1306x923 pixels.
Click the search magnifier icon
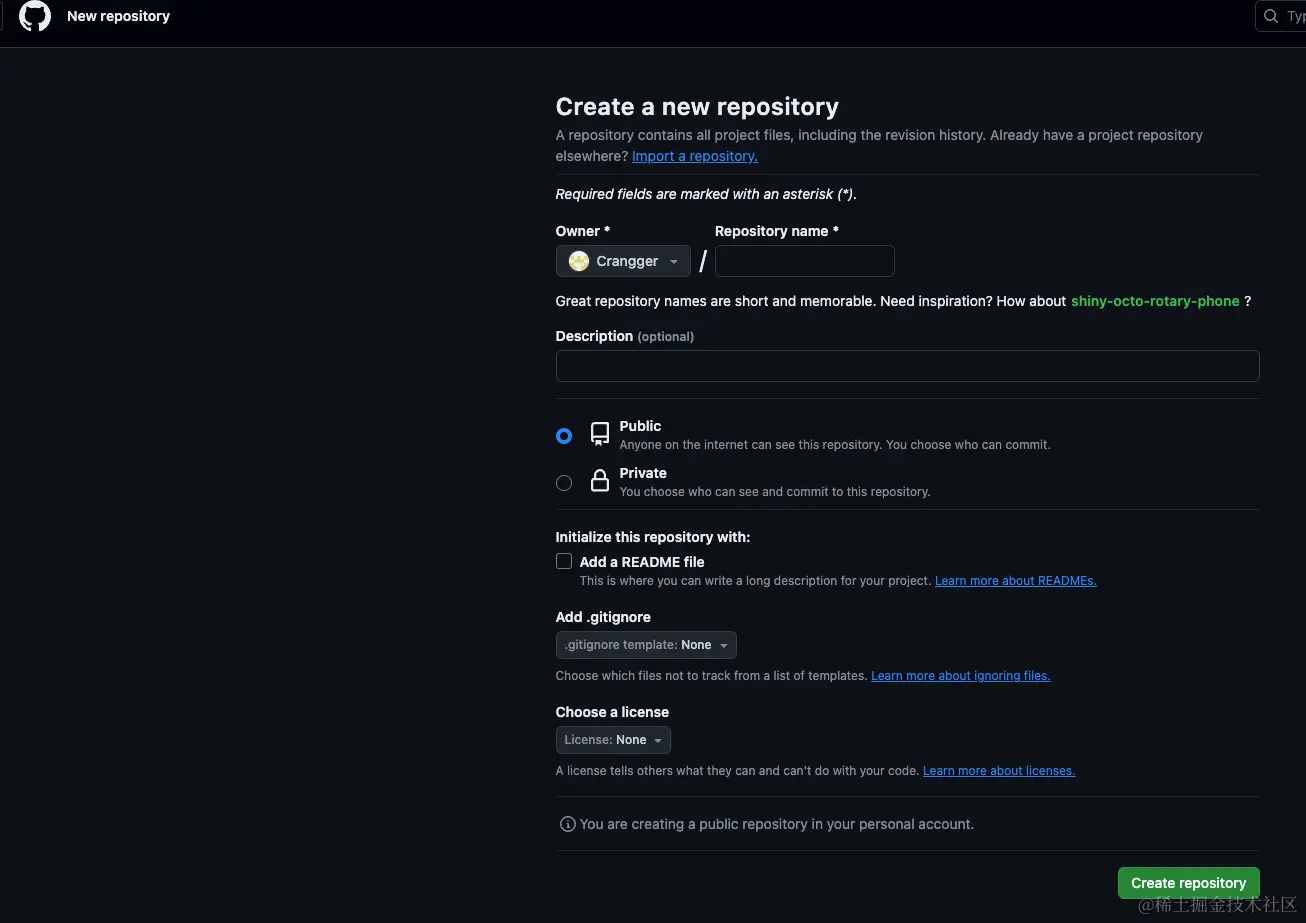[1271, 16]
